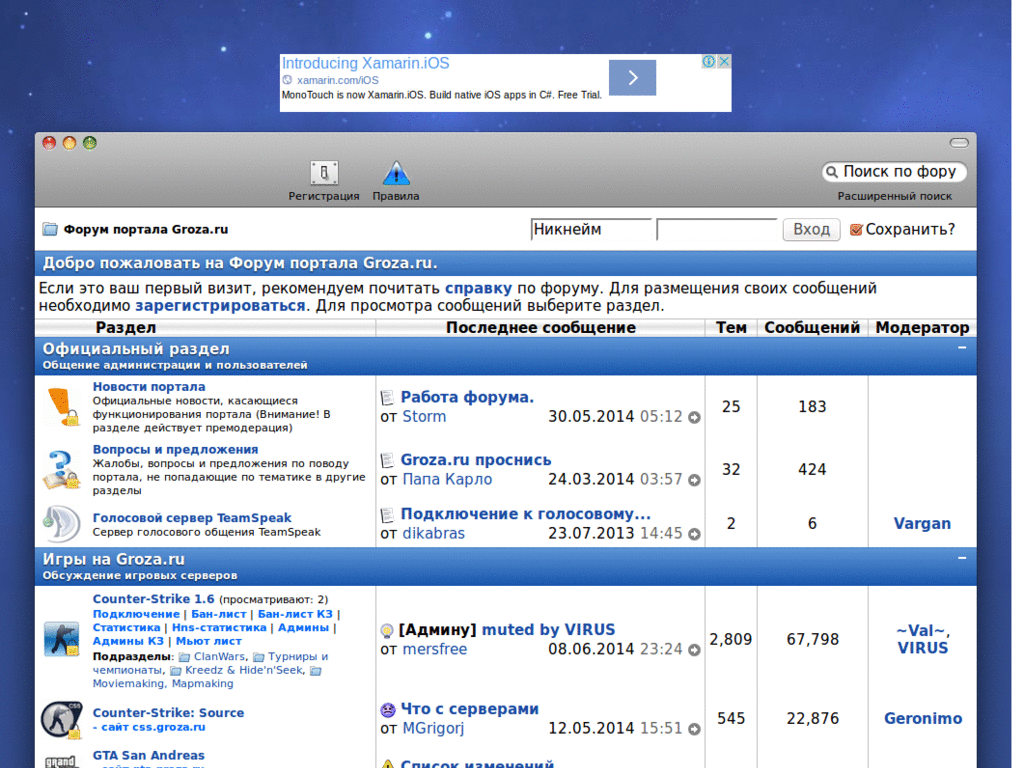Open the Правила warning triangle icon

point(396,173)
